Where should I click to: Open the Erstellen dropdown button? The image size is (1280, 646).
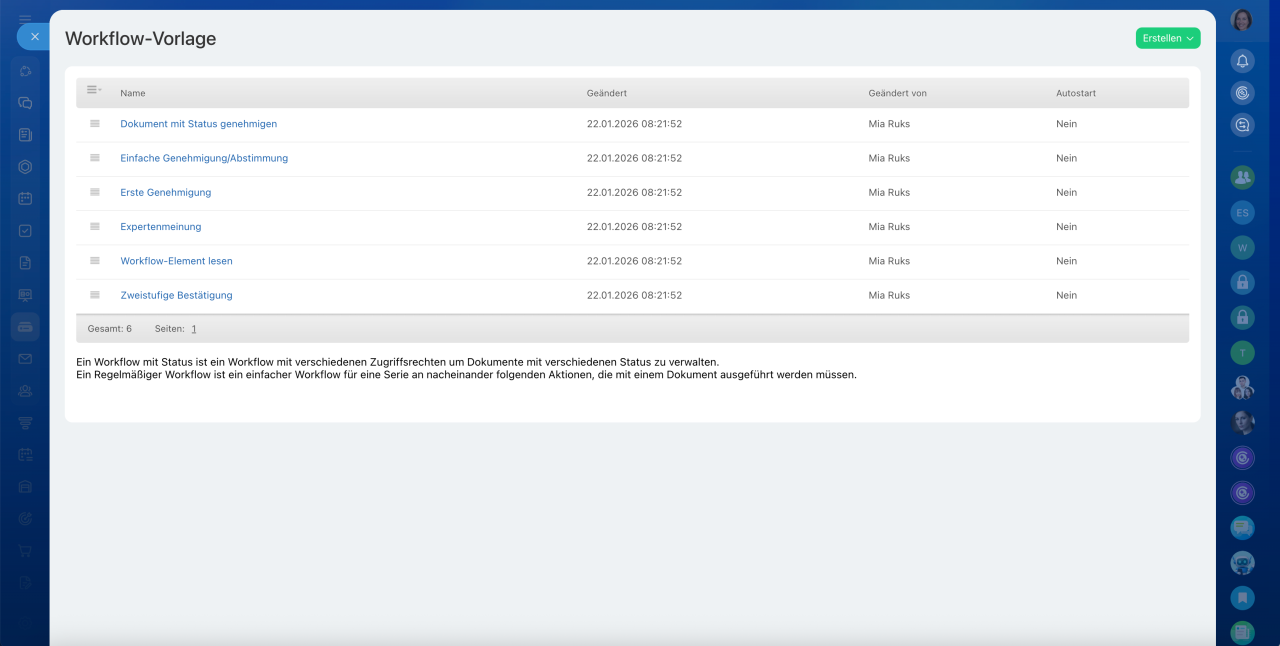point(1168,38)
